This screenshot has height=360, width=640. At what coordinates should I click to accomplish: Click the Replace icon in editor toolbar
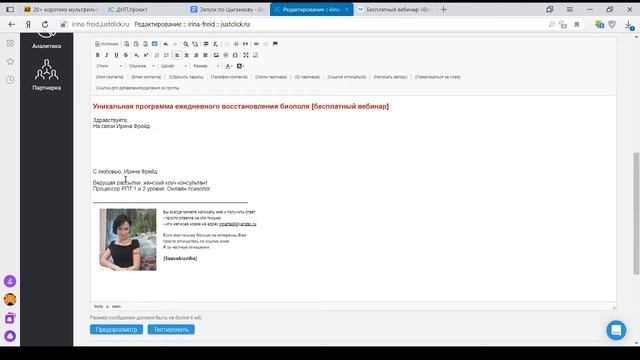click(195, 44)
